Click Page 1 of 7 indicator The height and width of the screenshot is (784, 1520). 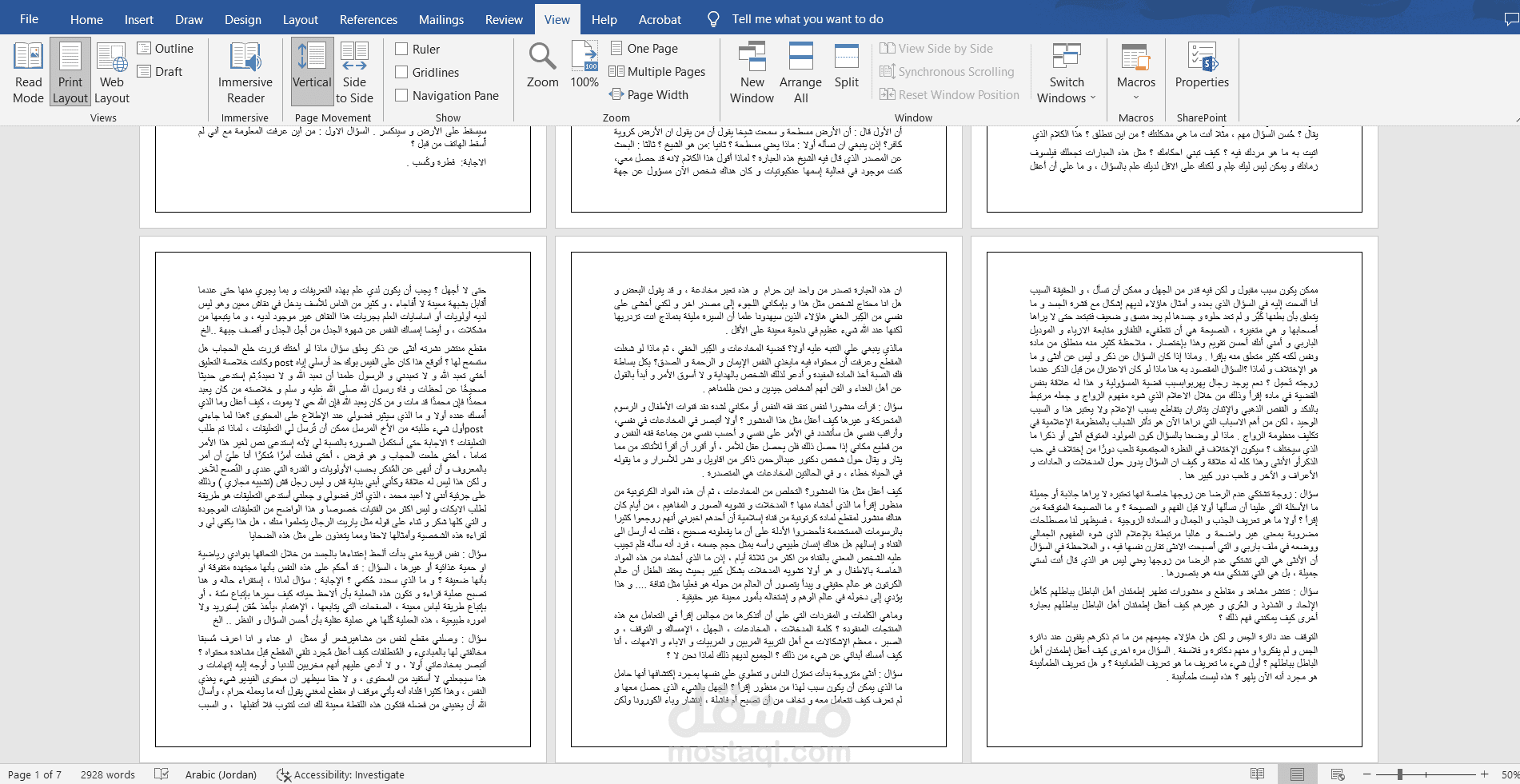34,774
